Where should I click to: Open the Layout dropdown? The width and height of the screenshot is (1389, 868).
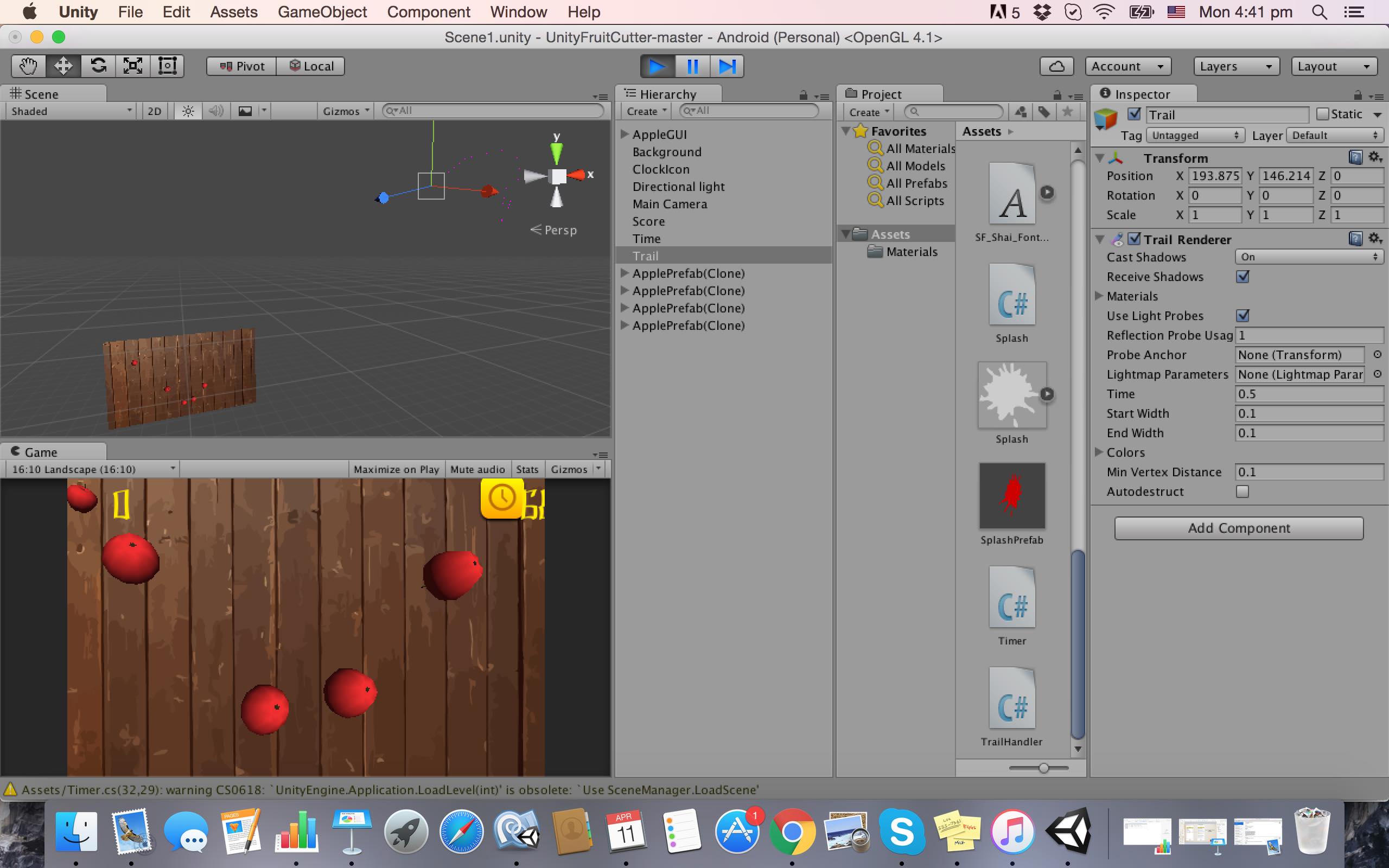(x=1334, y=66)
